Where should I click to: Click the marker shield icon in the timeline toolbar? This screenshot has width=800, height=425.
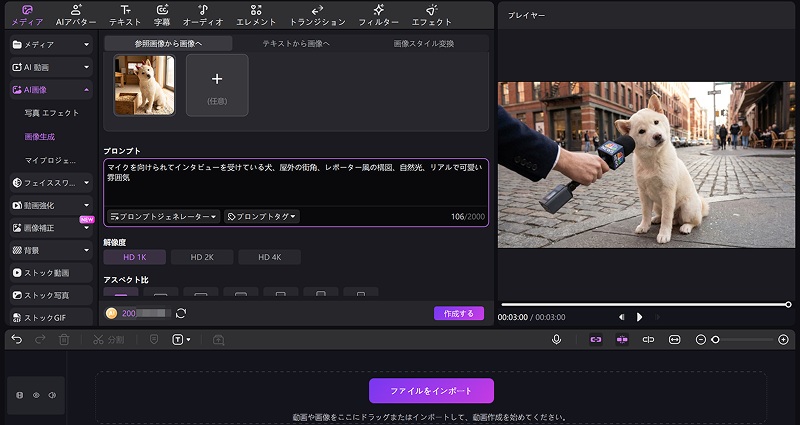coord(154,339)
